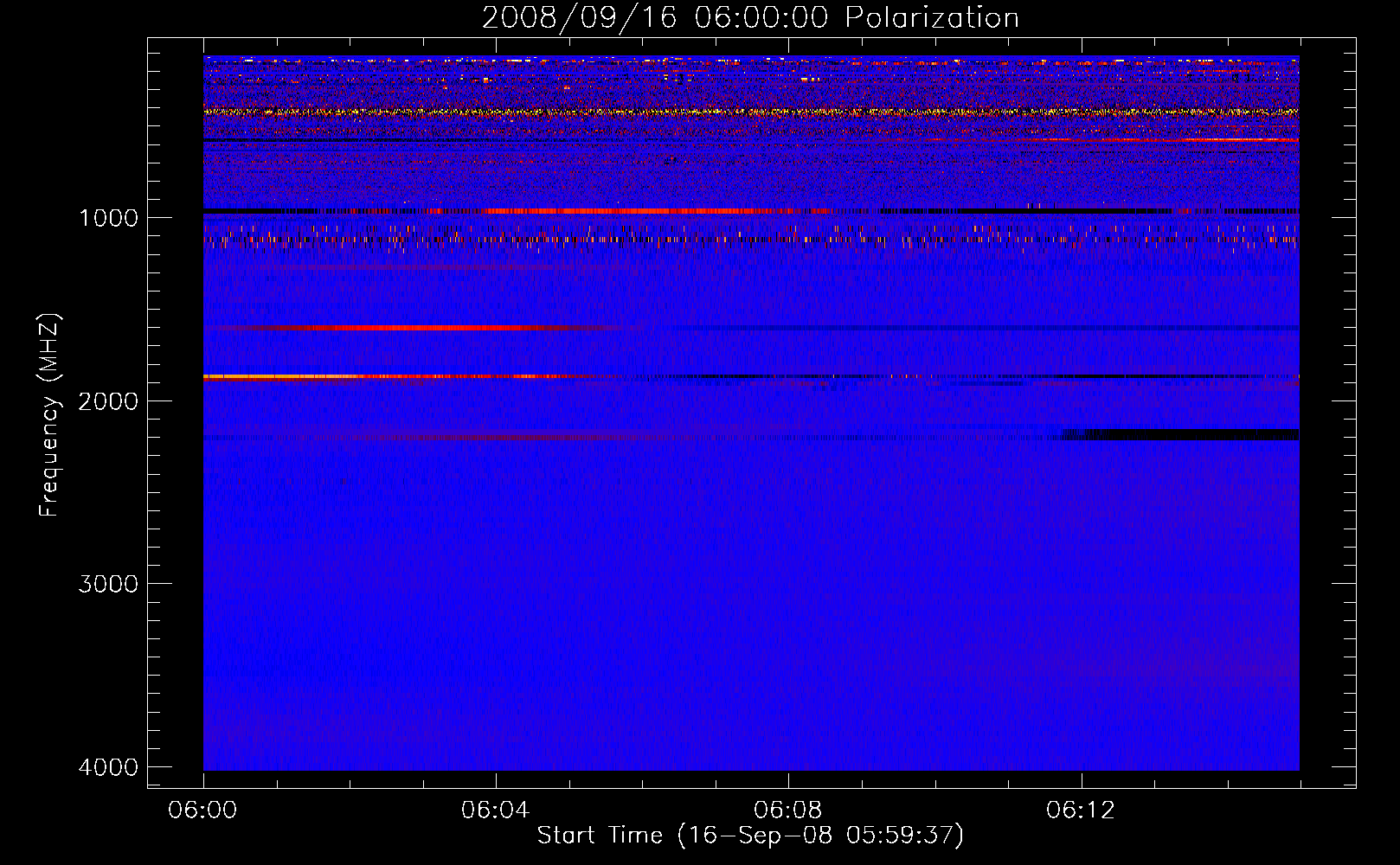
Task: Click the 3000 frequency tick label
Action: pyautogui.click(x=108, y=584)
